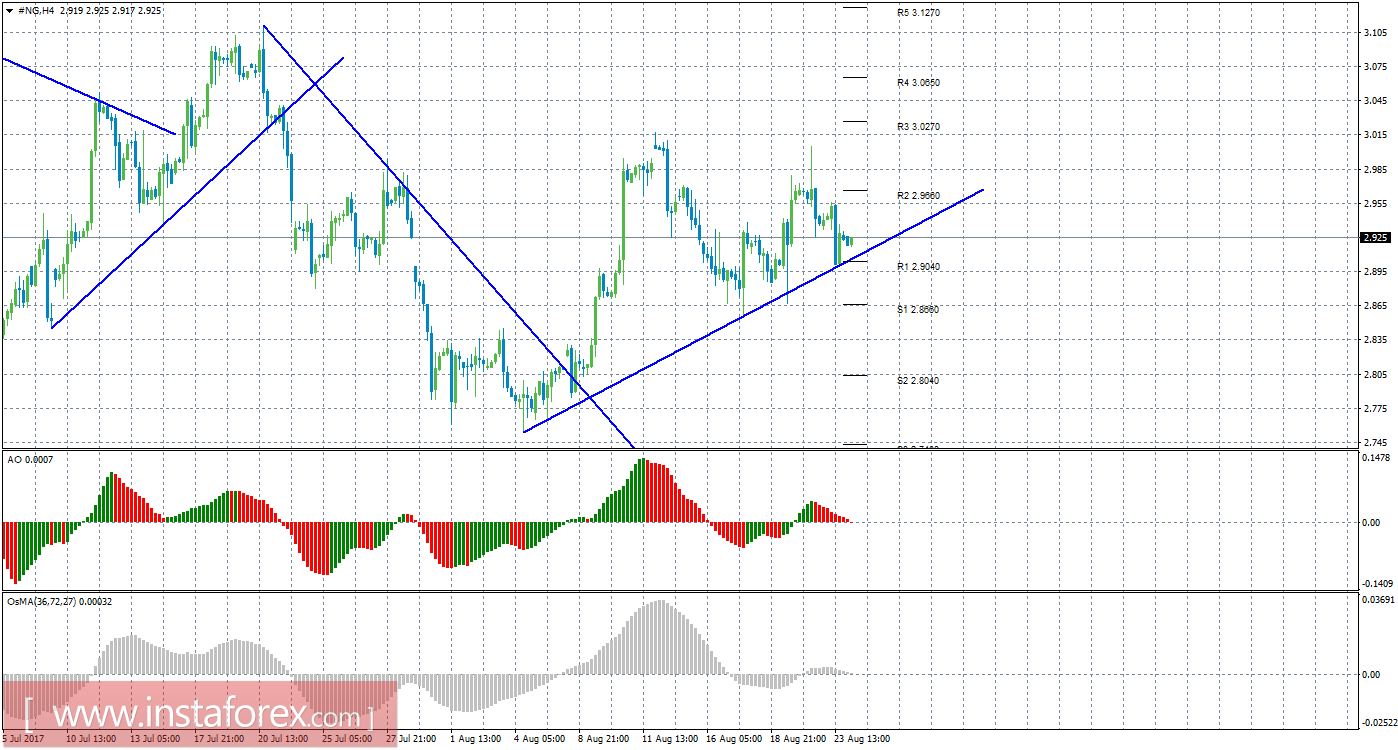
Task: Click the 11 Aug 13:00 time label
Action: pyautogui.click(x=669, y=739)
